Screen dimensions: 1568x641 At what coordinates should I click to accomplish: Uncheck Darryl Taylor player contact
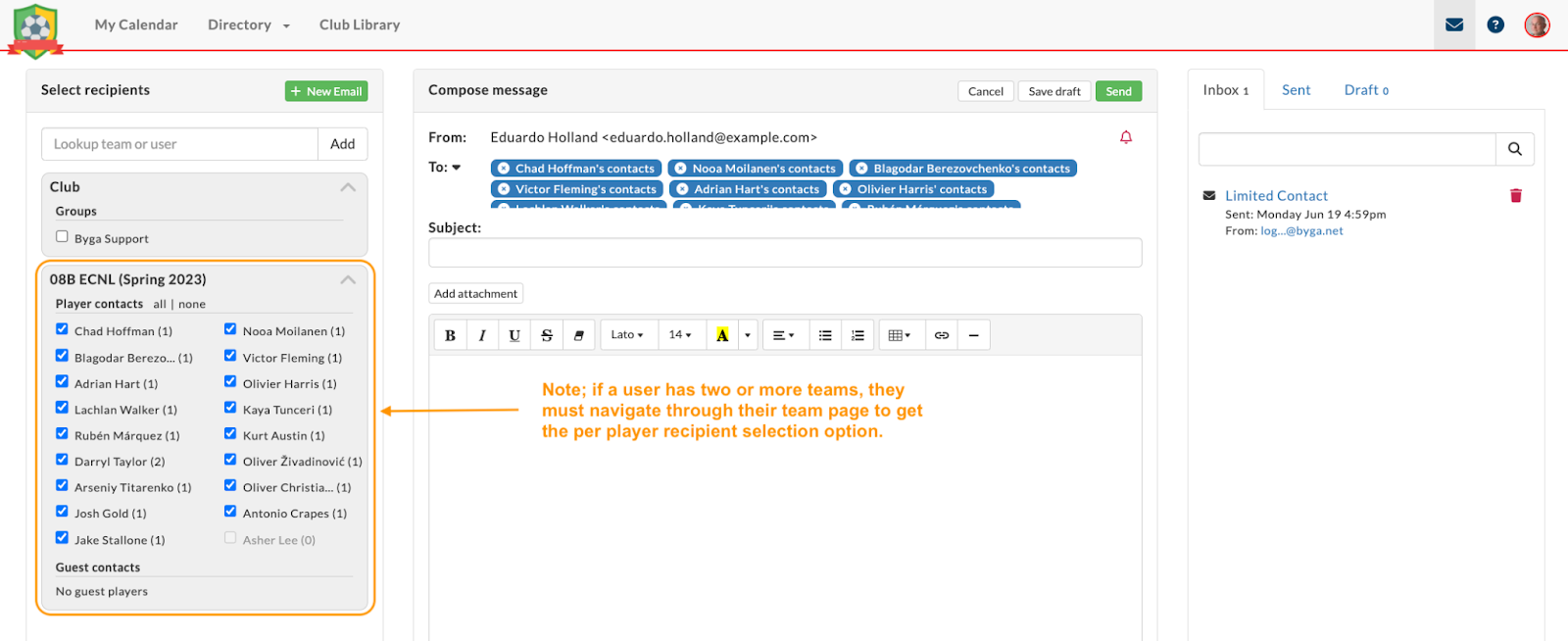point(63,460)
